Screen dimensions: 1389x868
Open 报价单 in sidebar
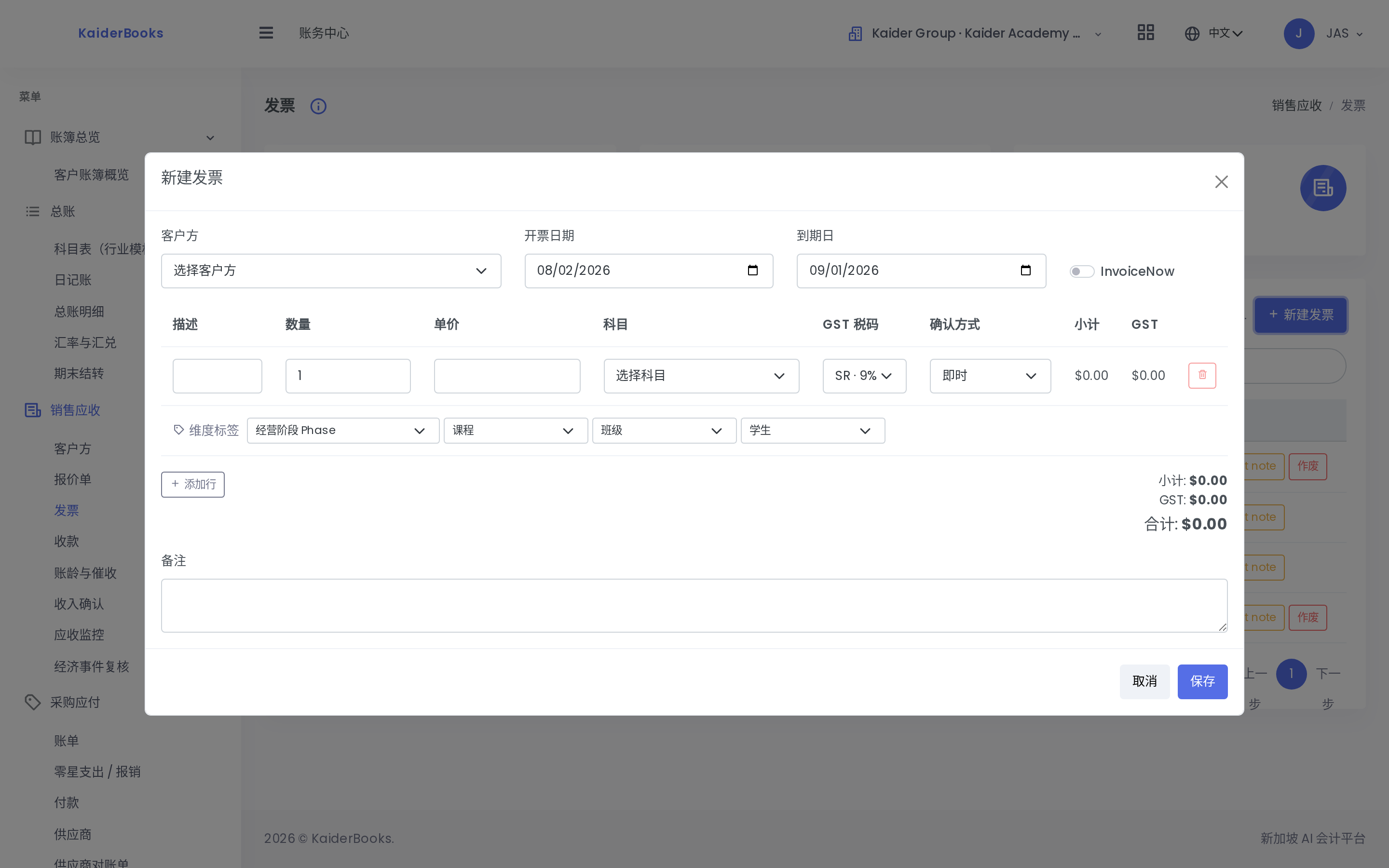coord(73,479)
